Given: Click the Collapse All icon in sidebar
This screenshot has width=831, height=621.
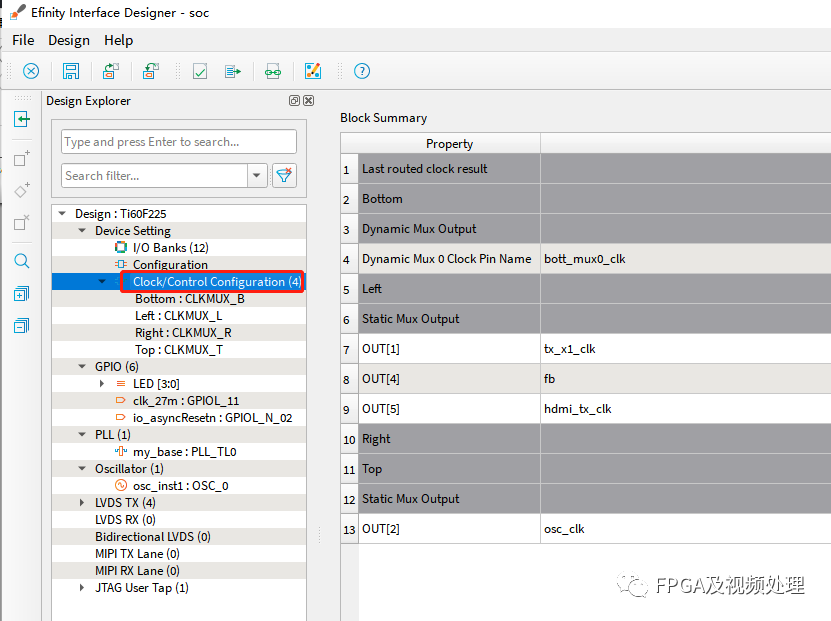Looking at the screenshot, I should point(21,326).
